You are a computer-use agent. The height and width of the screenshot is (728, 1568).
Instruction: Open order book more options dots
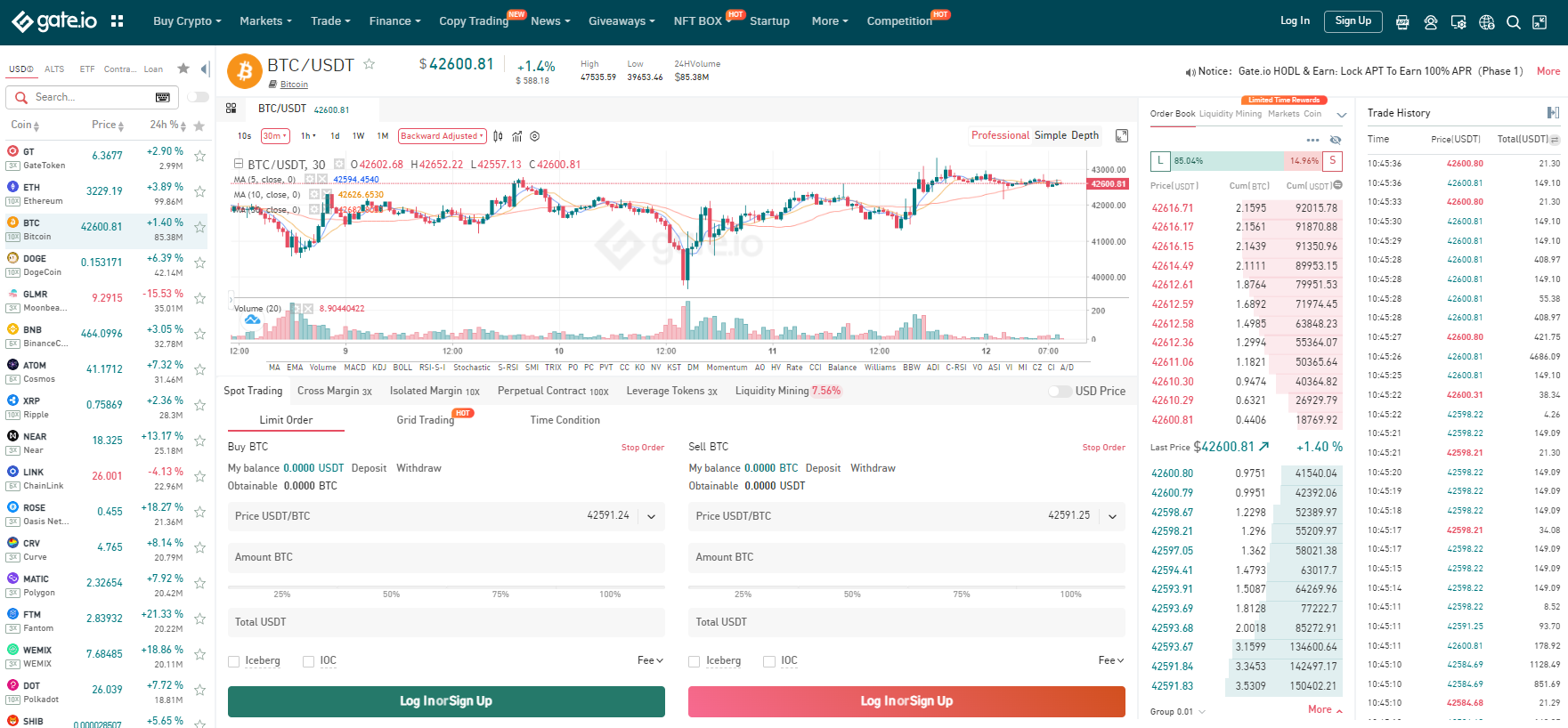pyautogui.click(x=1312, y=140)
